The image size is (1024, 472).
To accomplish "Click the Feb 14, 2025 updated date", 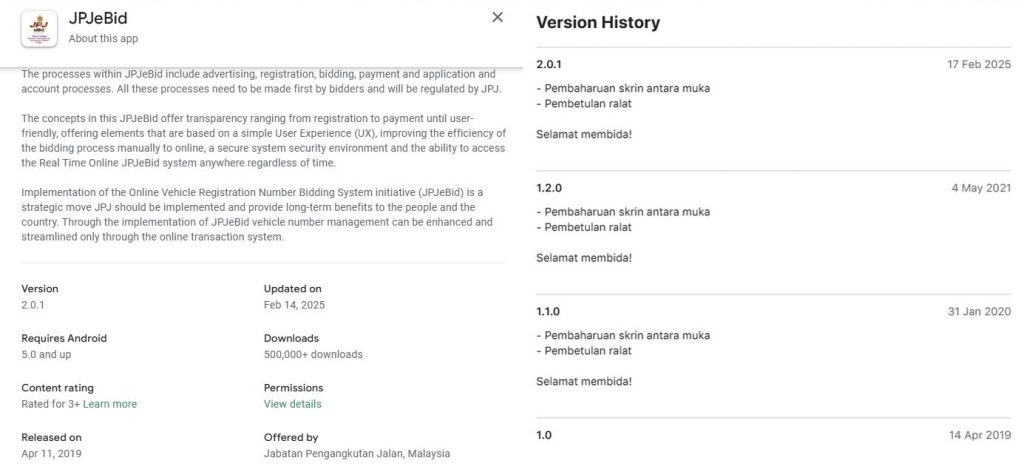I will point(294,305).
